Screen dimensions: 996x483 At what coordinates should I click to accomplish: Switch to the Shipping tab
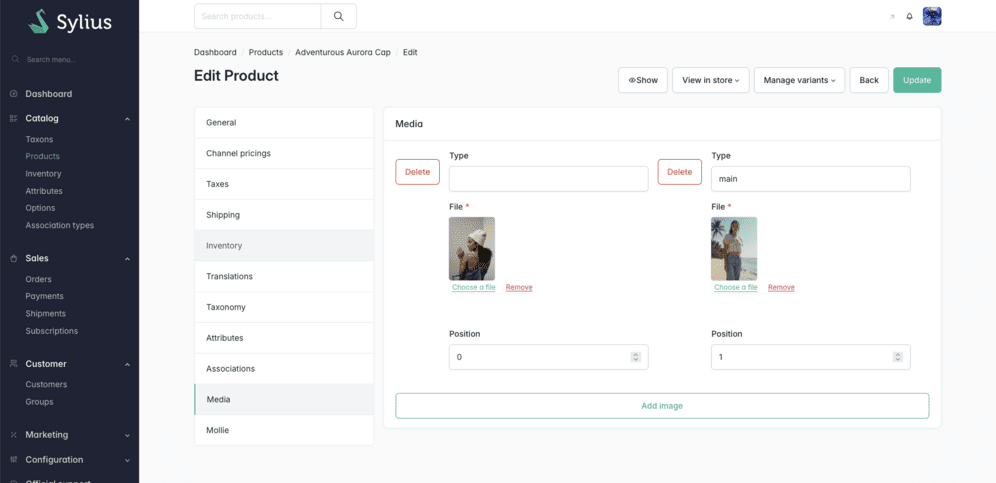[284, 215]
